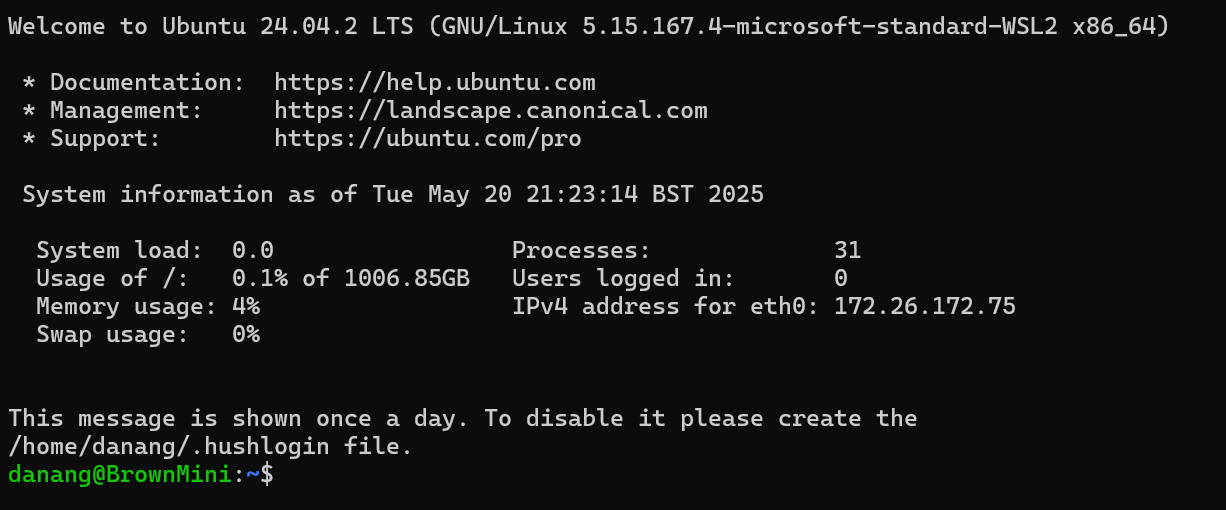The image size is (1226, 510).
Task: Open the https://help.ubuntu.com documentation link
Action: coord(435,83)
